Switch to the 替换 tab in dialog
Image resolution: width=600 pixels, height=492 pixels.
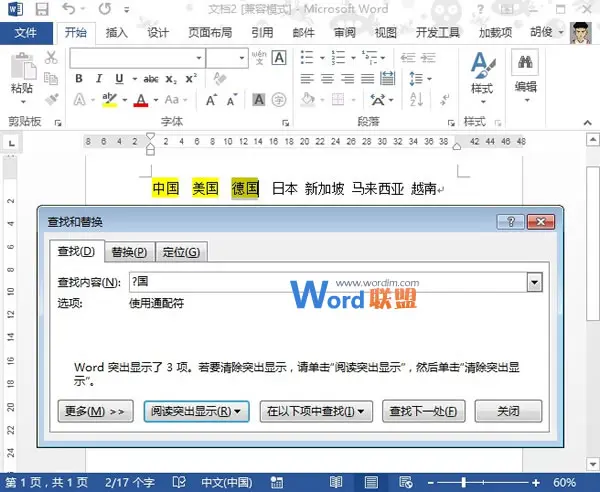click(129, 252)
